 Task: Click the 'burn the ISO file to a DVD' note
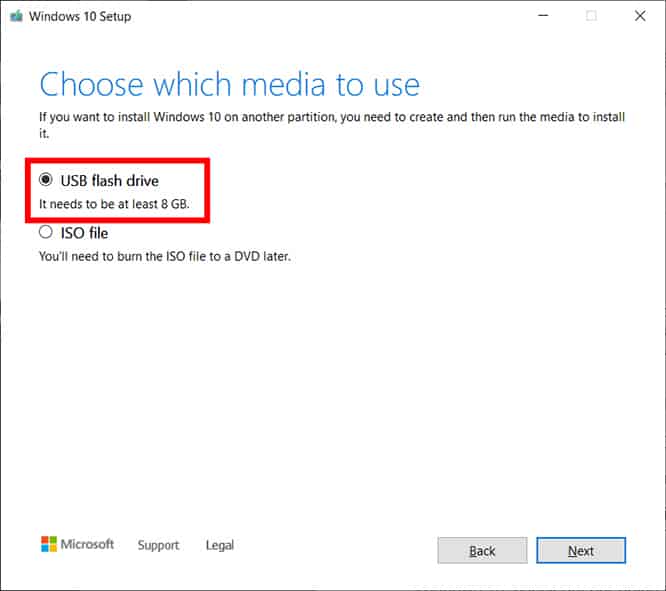(164, 256)
